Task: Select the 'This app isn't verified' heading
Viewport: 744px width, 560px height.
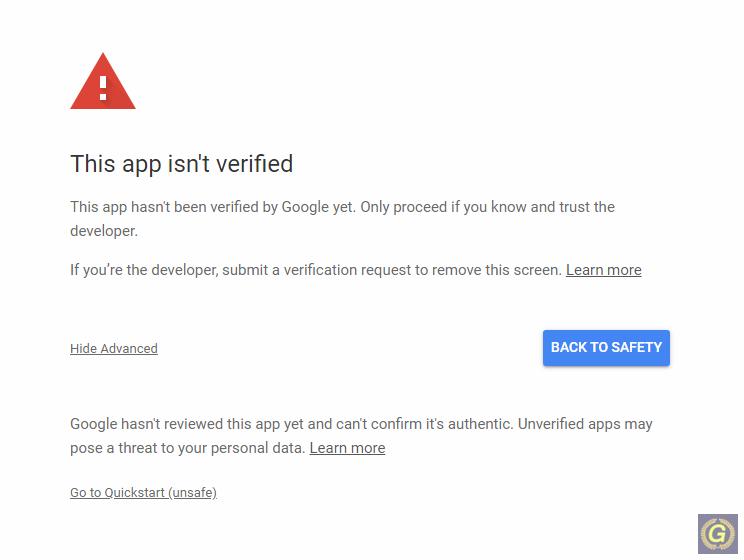Action: 182,164
